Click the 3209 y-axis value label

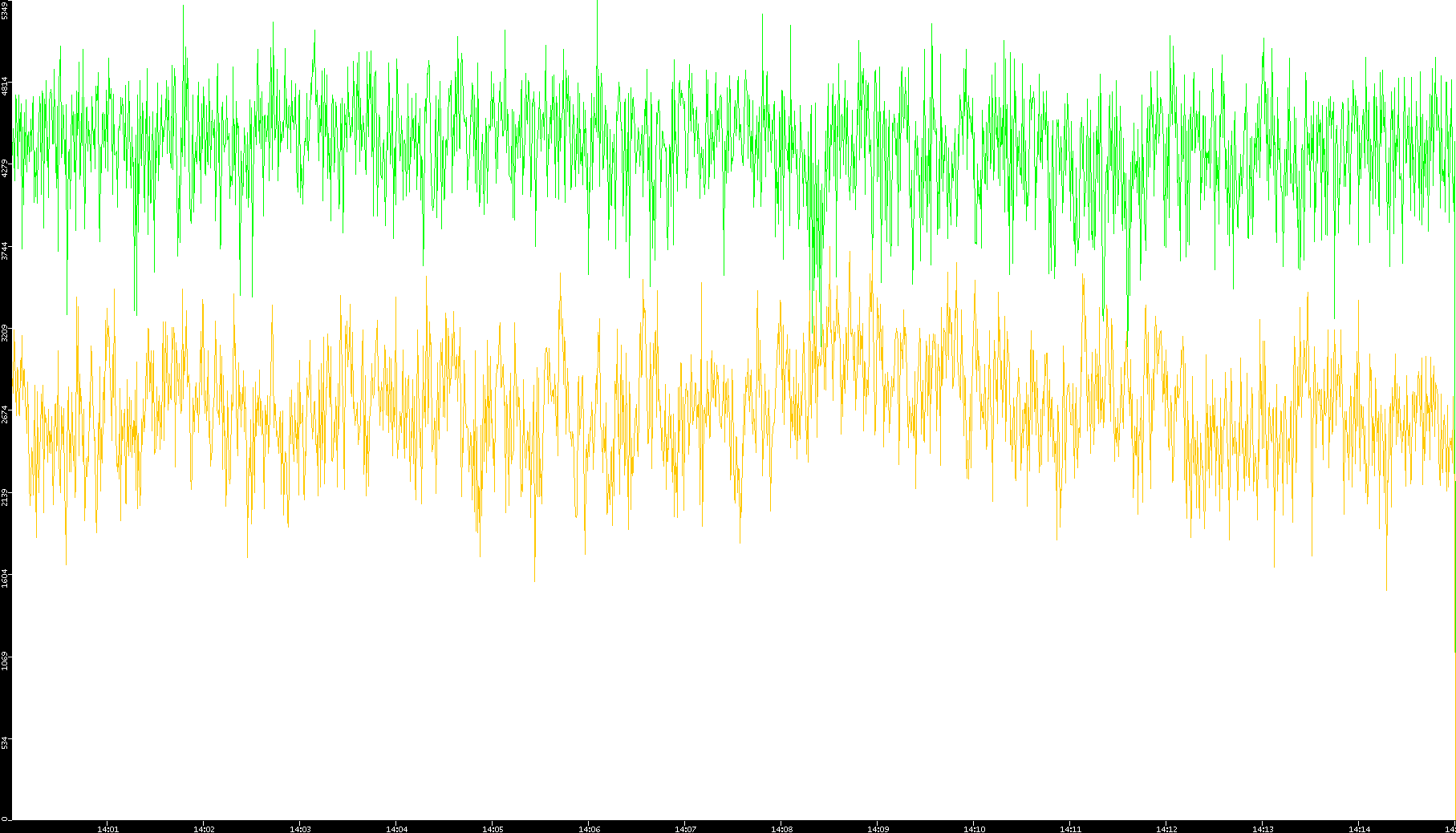tap(5, 333)
